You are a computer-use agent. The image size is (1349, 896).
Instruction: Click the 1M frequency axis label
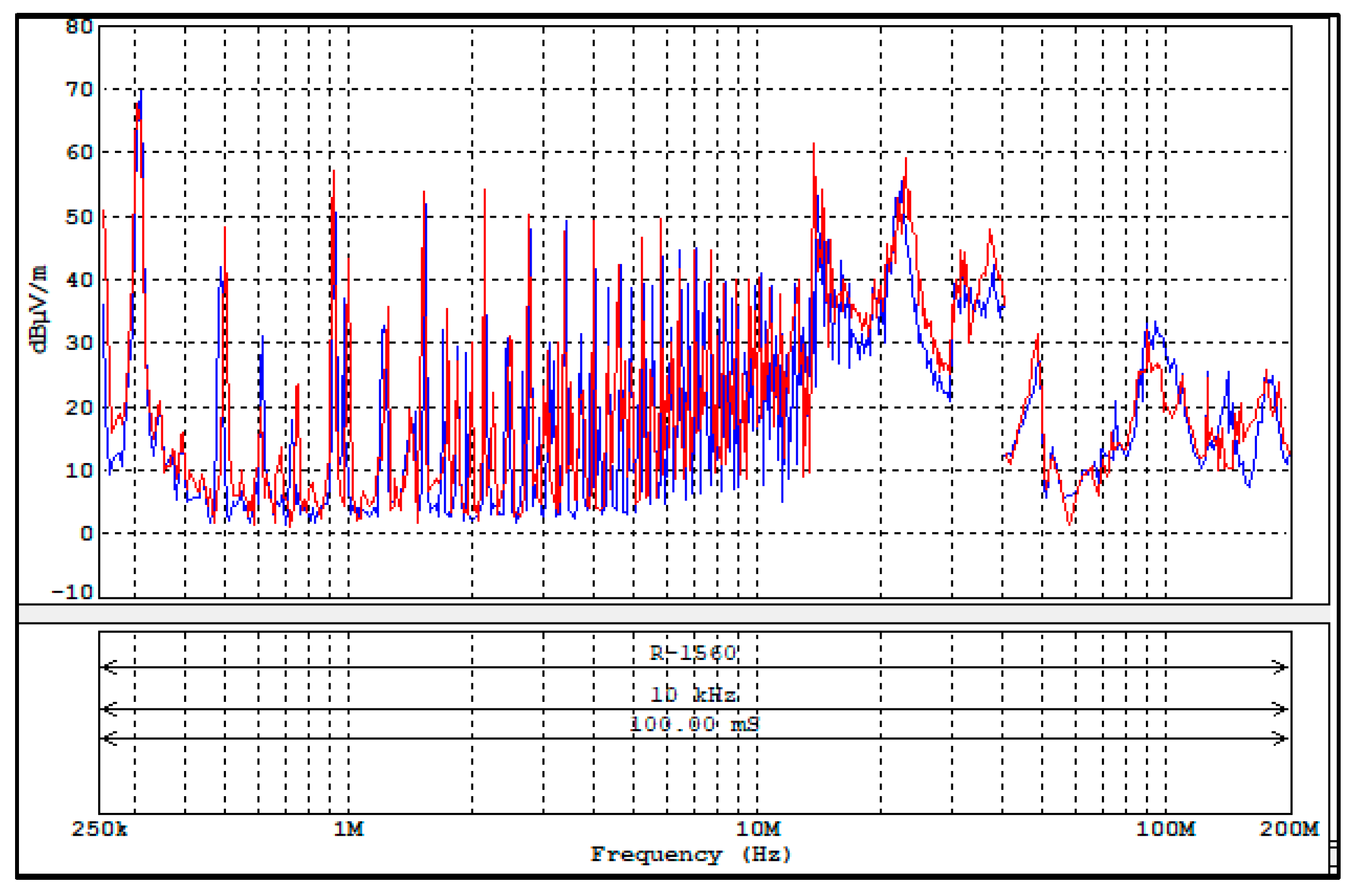pos(349,828)
